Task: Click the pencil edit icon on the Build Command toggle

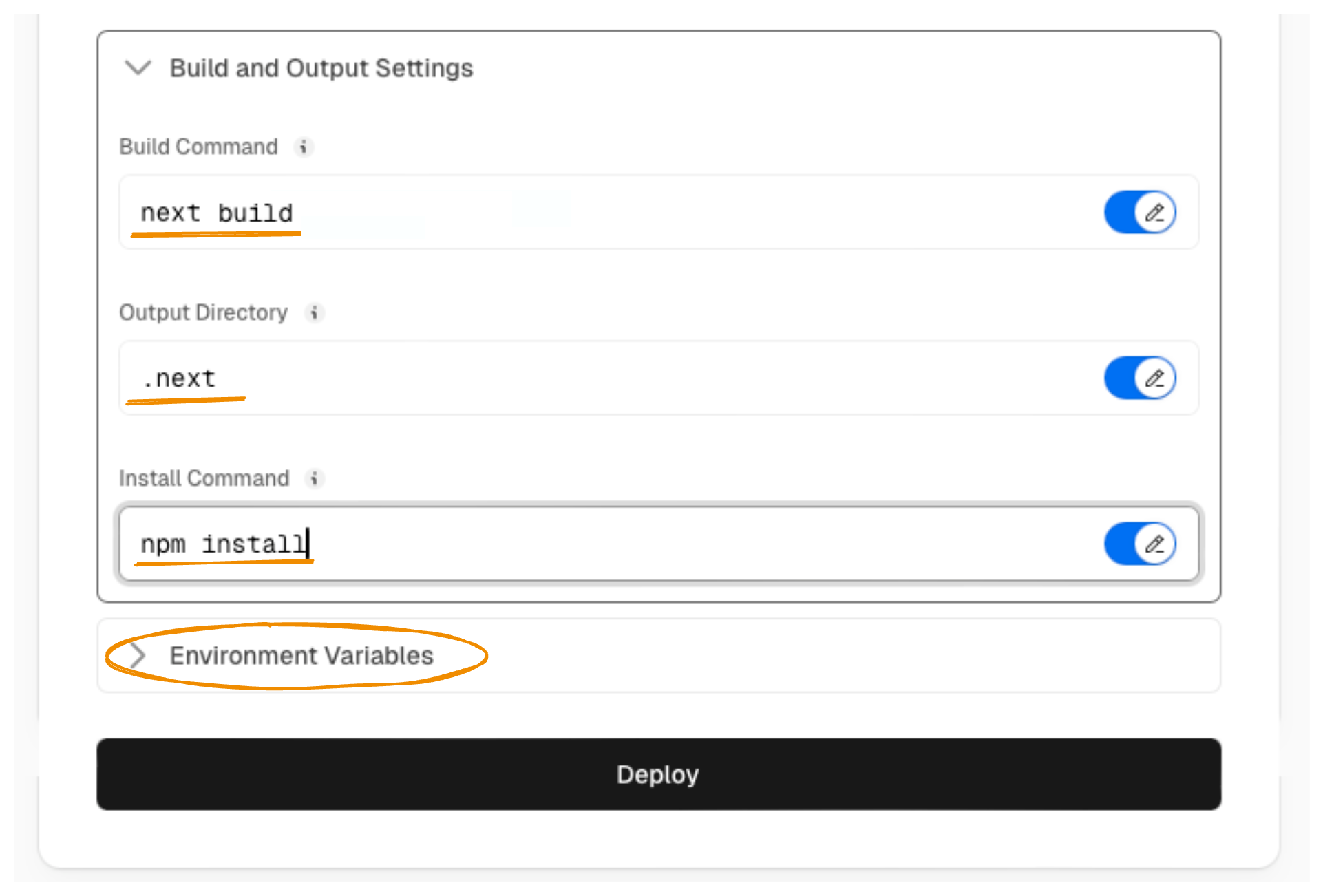Action: pyautogui.click(x=1156, y=212)
